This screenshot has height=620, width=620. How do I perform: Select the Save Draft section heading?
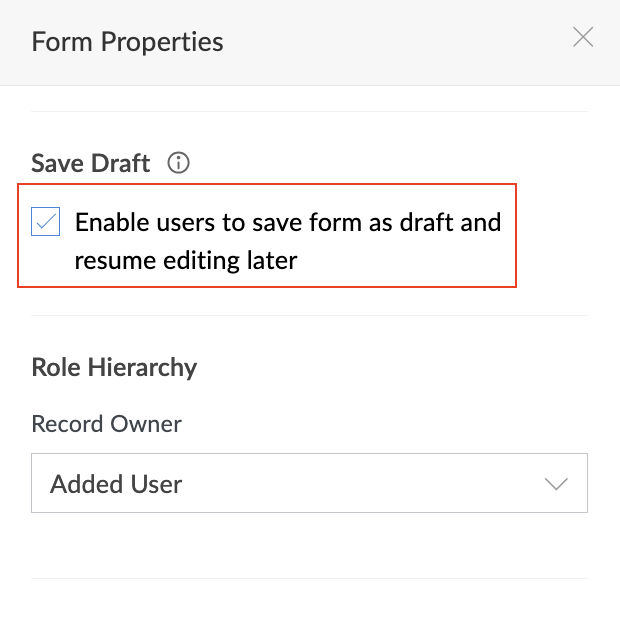coord(91,163)
